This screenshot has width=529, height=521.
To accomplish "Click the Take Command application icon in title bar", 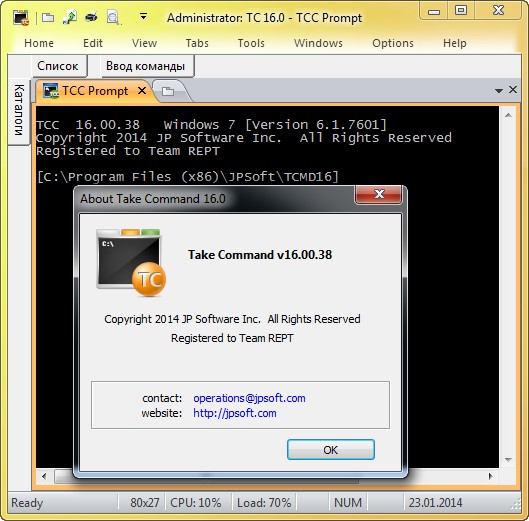I will pos(21,18).
